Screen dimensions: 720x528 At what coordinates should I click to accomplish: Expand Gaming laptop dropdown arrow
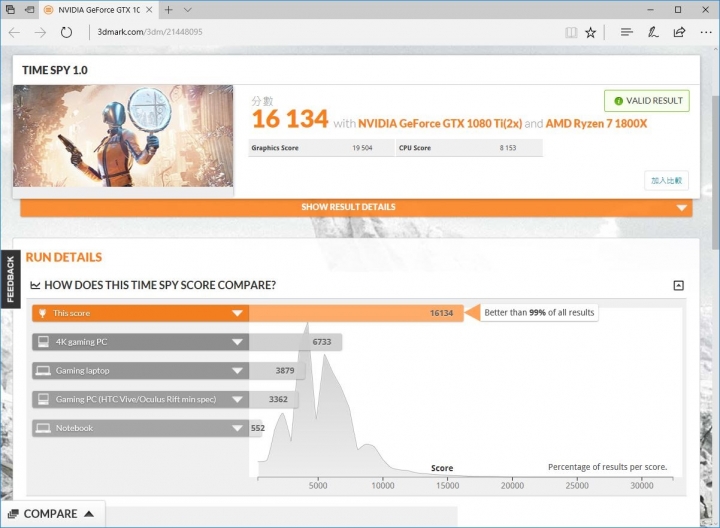(237, 371)
